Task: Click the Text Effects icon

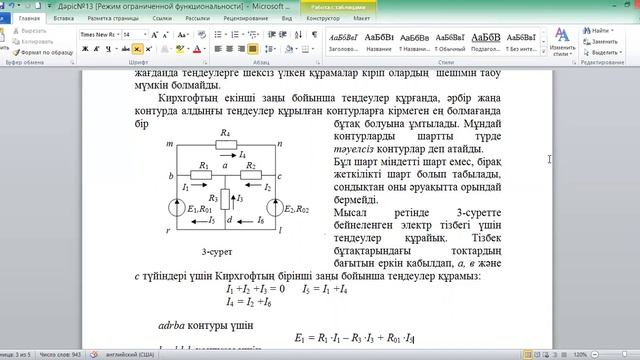Action: click(164, 49)
